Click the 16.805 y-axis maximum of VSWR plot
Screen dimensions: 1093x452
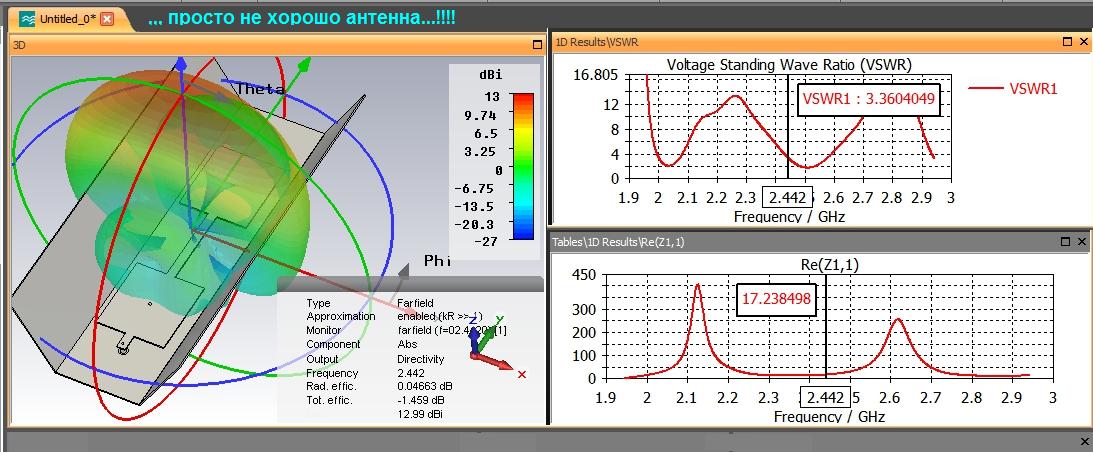tap(595, 75)
